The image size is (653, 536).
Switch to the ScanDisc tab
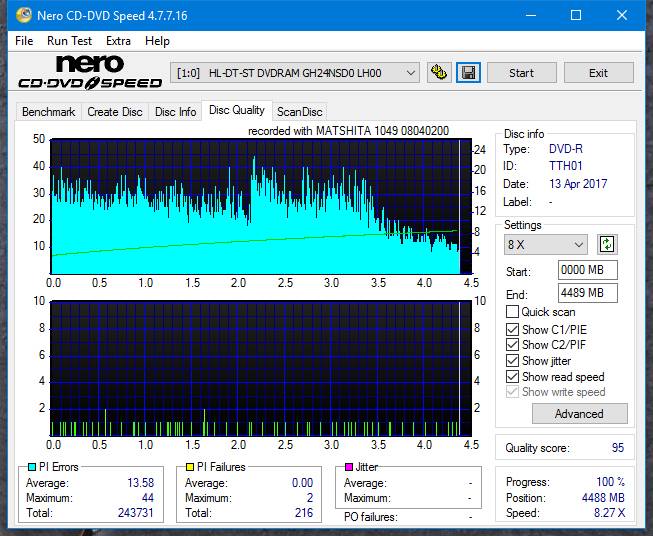[299, 112]
